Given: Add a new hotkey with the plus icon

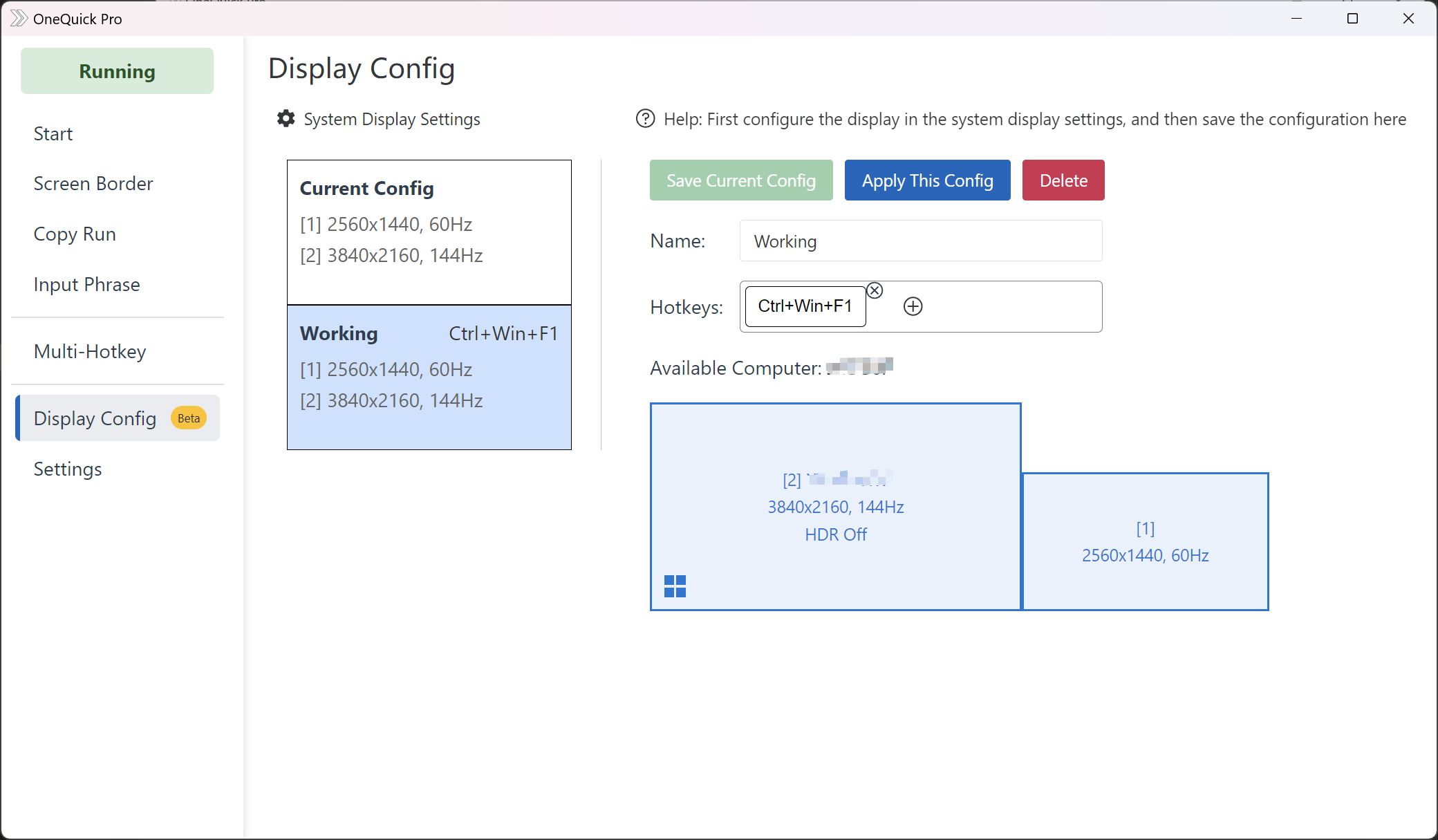Looking at the screenshot, I should coord(913,306).
